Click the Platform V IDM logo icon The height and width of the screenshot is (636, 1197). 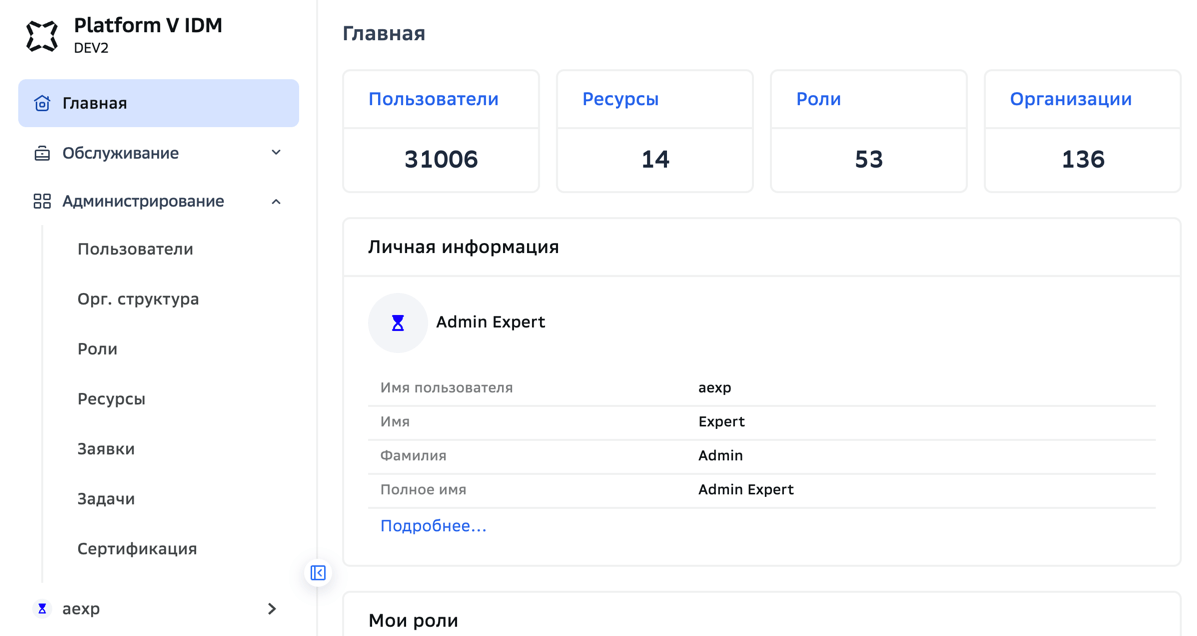(42, 35)
